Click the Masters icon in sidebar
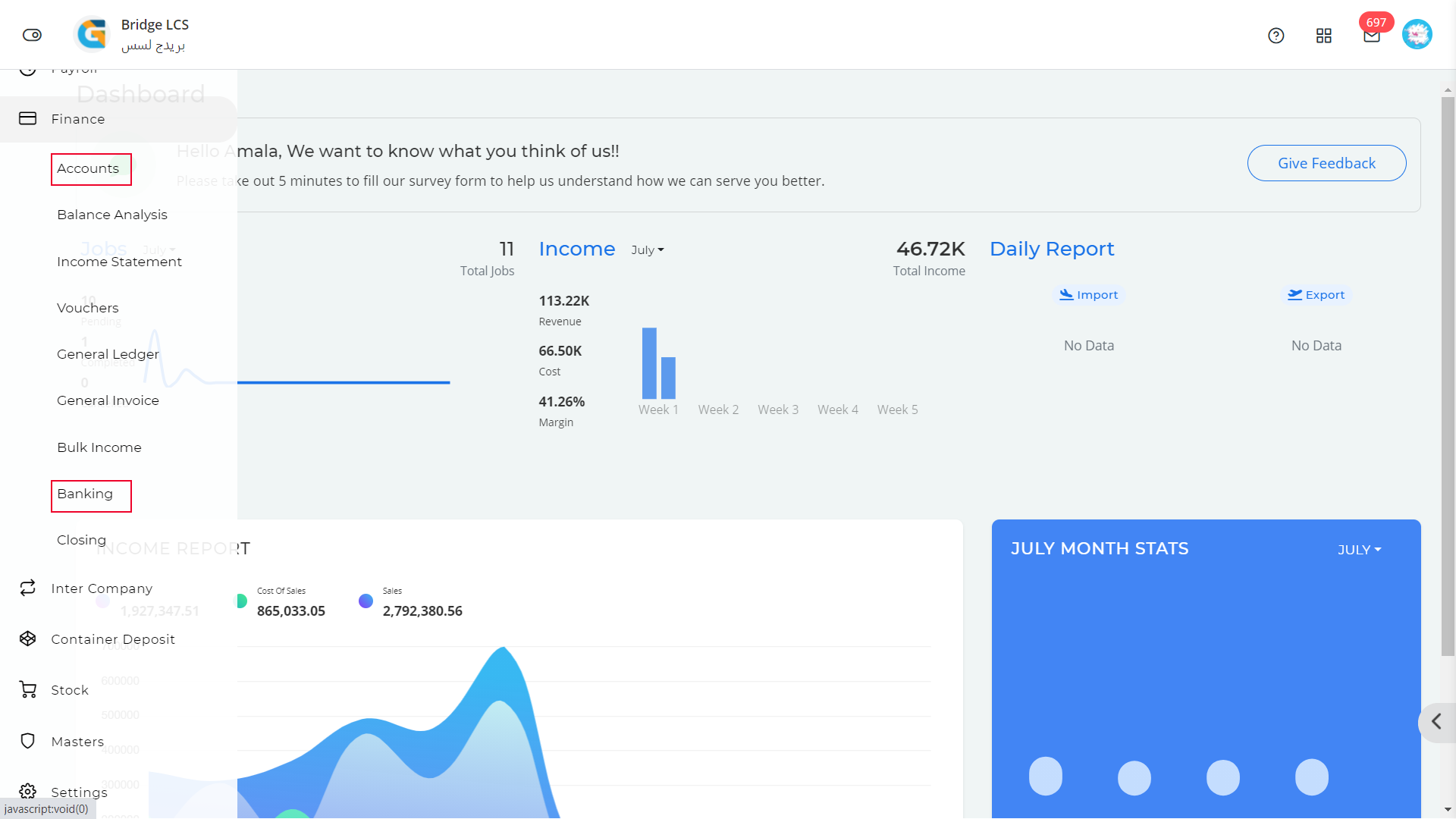 tap(28, 741)
